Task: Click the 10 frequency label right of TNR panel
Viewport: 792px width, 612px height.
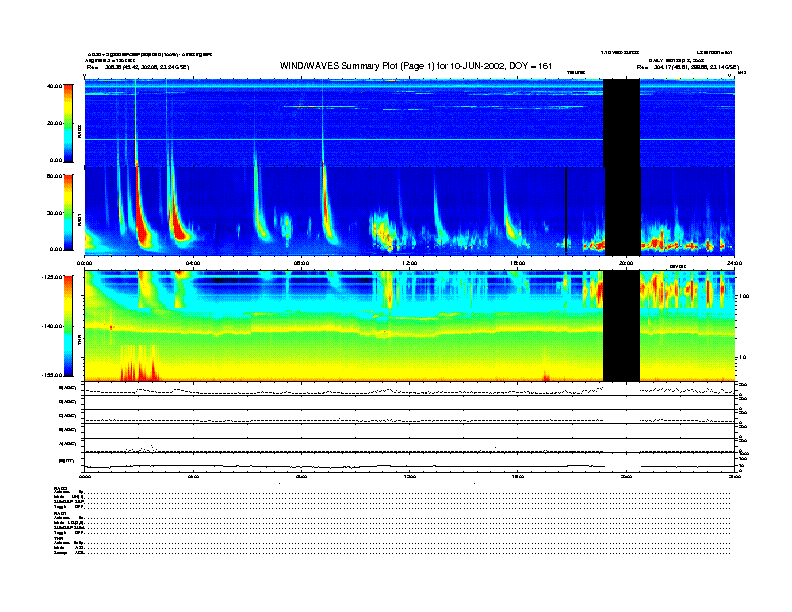Action: pyautogui.click(x=742, y=357)
